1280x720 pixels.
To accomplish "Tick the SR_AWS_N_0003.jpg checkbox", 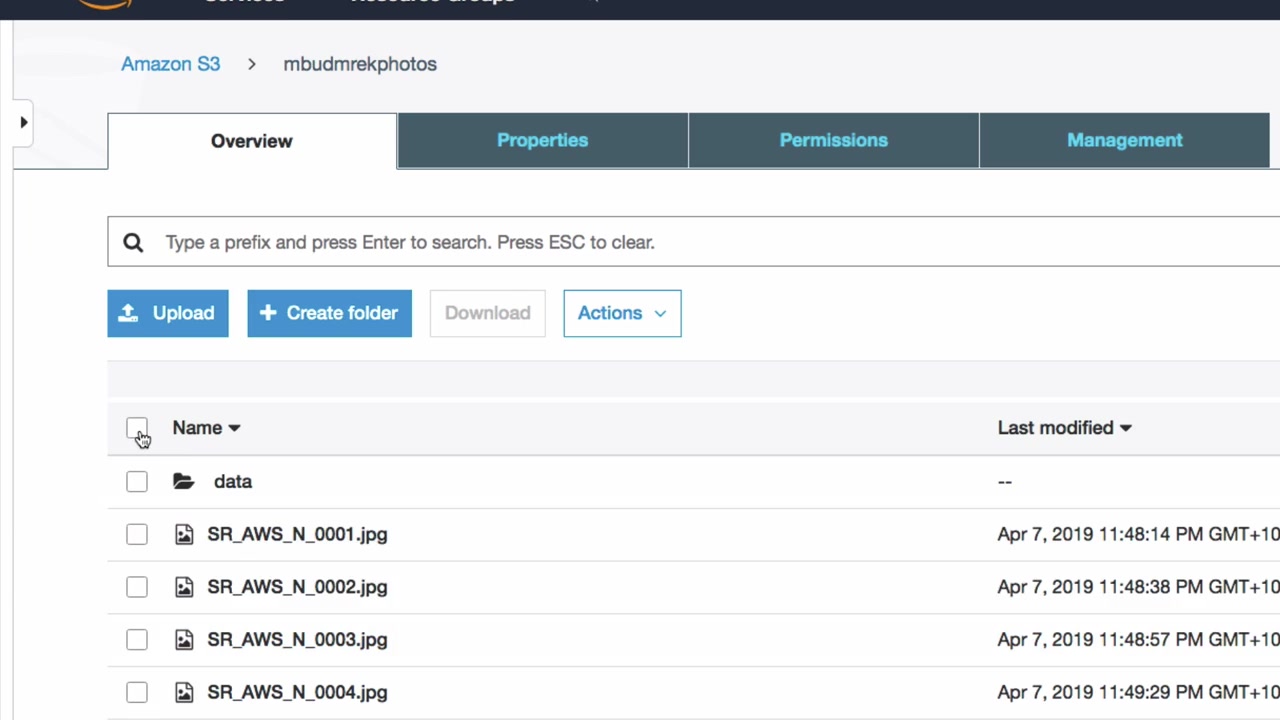I will pyautogui.click(x=137, y=640).
